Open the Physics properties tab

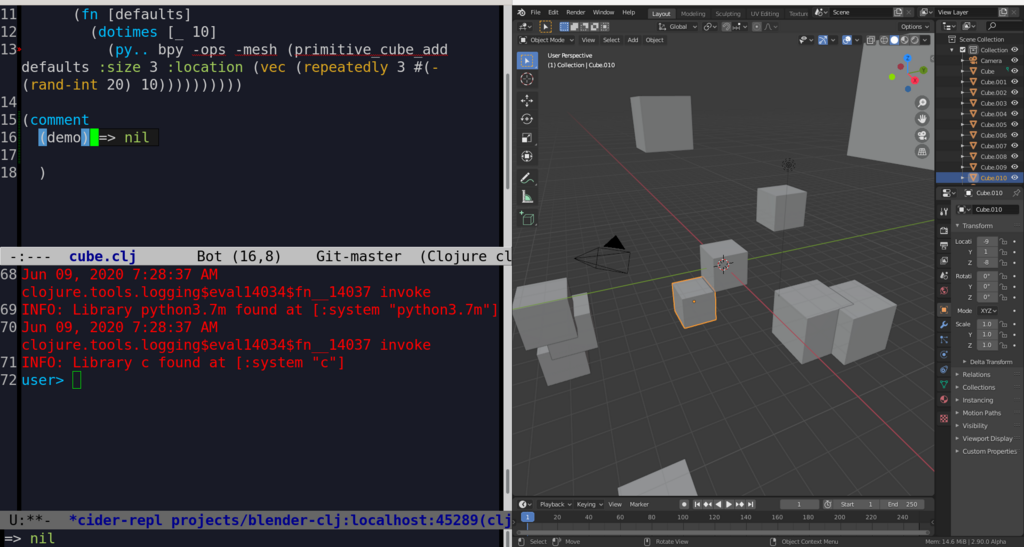point(944,354)
